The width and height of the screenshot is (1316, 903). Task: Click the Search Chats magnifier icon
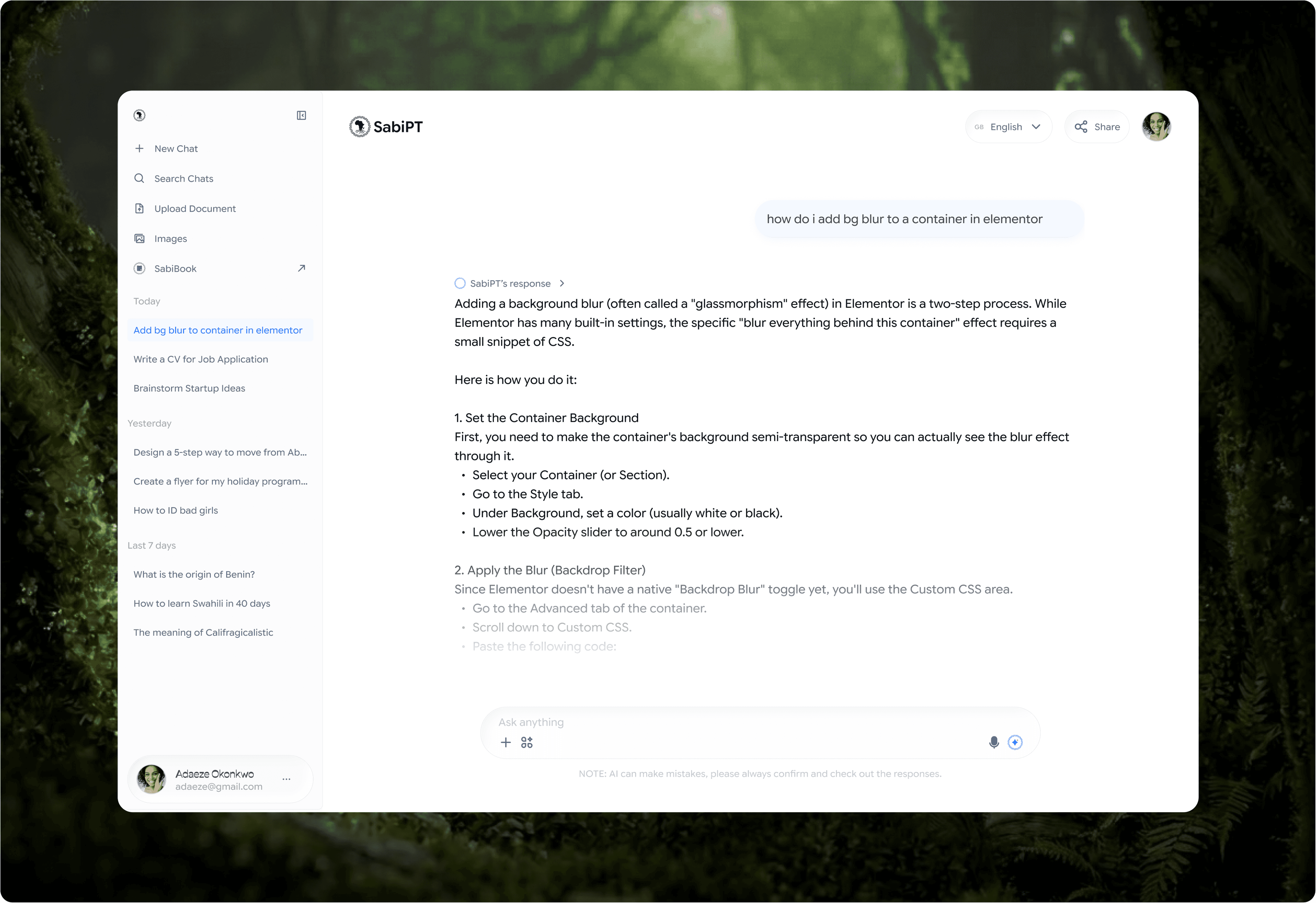pyautogui.click(x=139, y=178)
